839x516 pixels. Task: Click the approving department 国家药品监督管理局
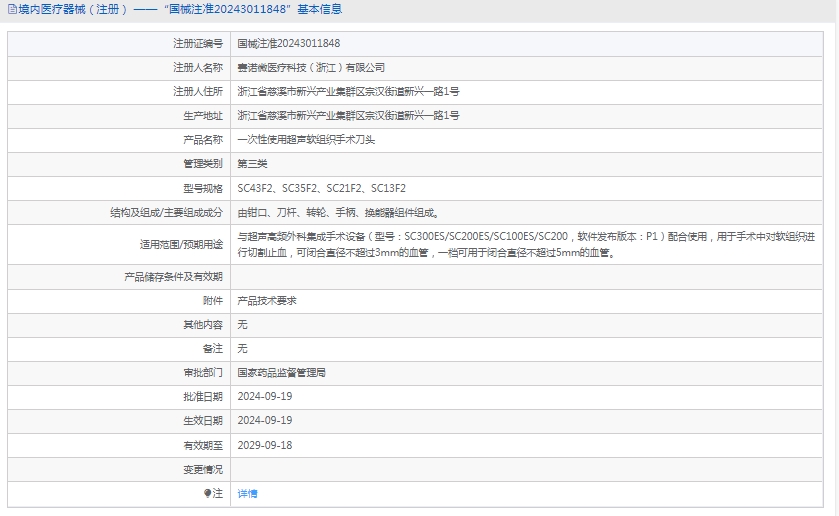click(x=281, y=373)
